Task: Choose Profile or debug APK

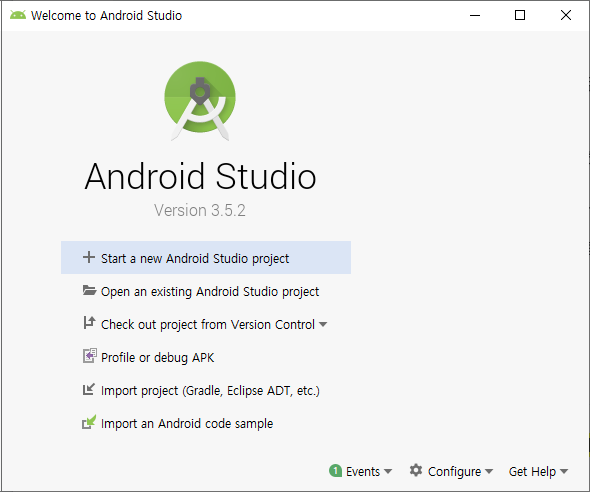Action: 206,357
